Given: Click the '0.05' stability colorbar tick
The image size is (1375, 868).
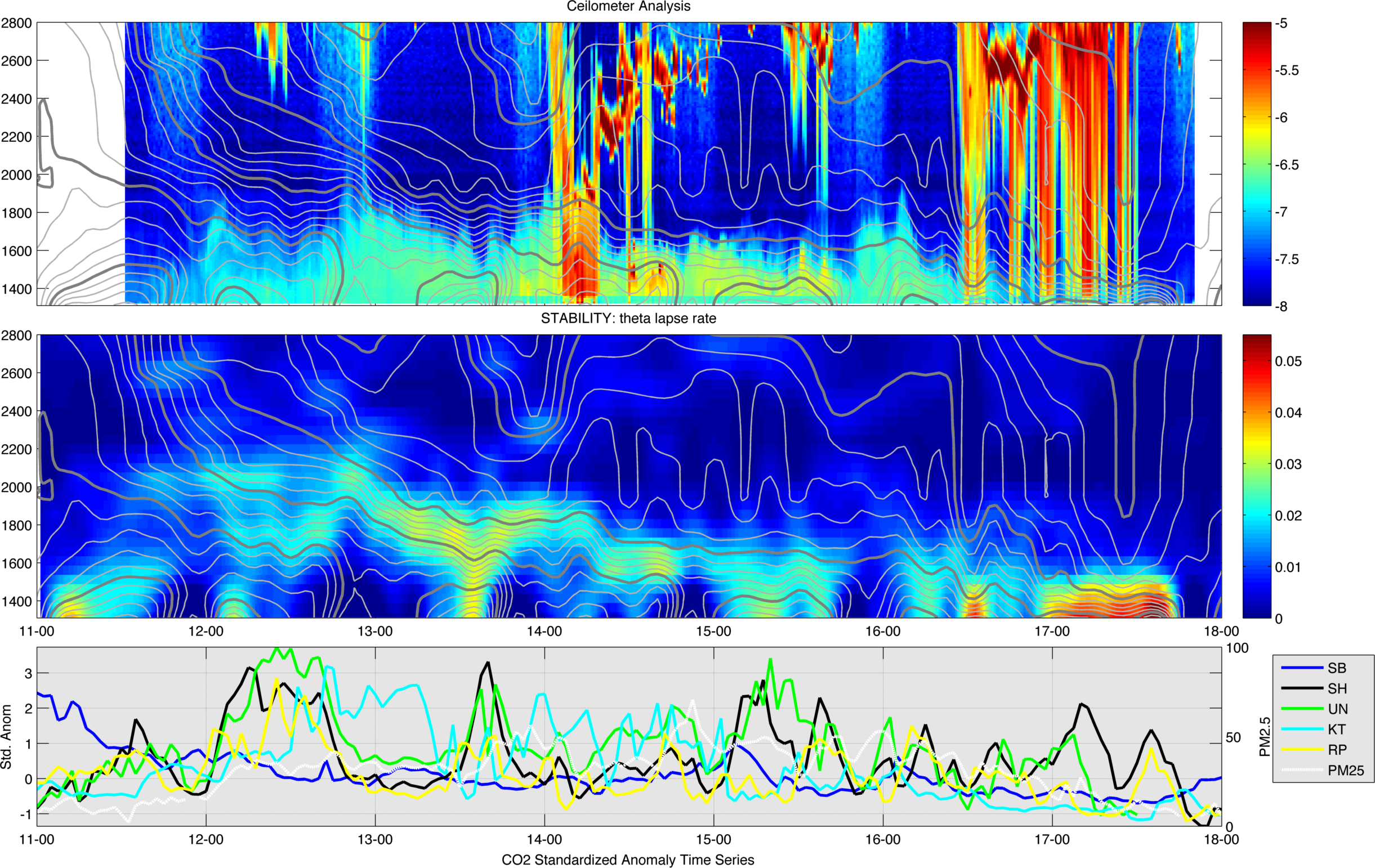Looking at the screenshot, I should coord(1288,361).
